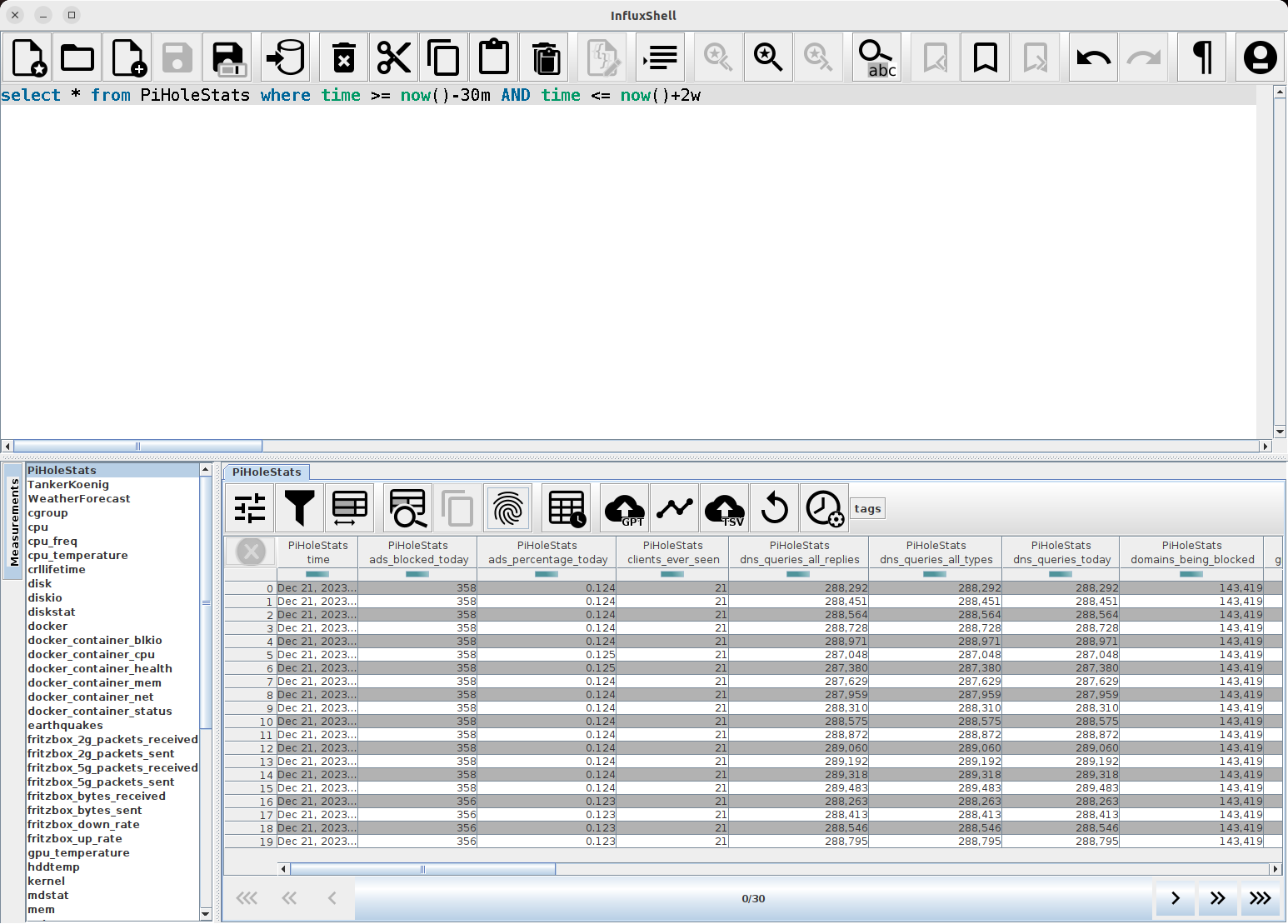The height and width of the screenshot is (924, 1288).
Task: Click into the SQL query editor line
Action: coord(628,95)
